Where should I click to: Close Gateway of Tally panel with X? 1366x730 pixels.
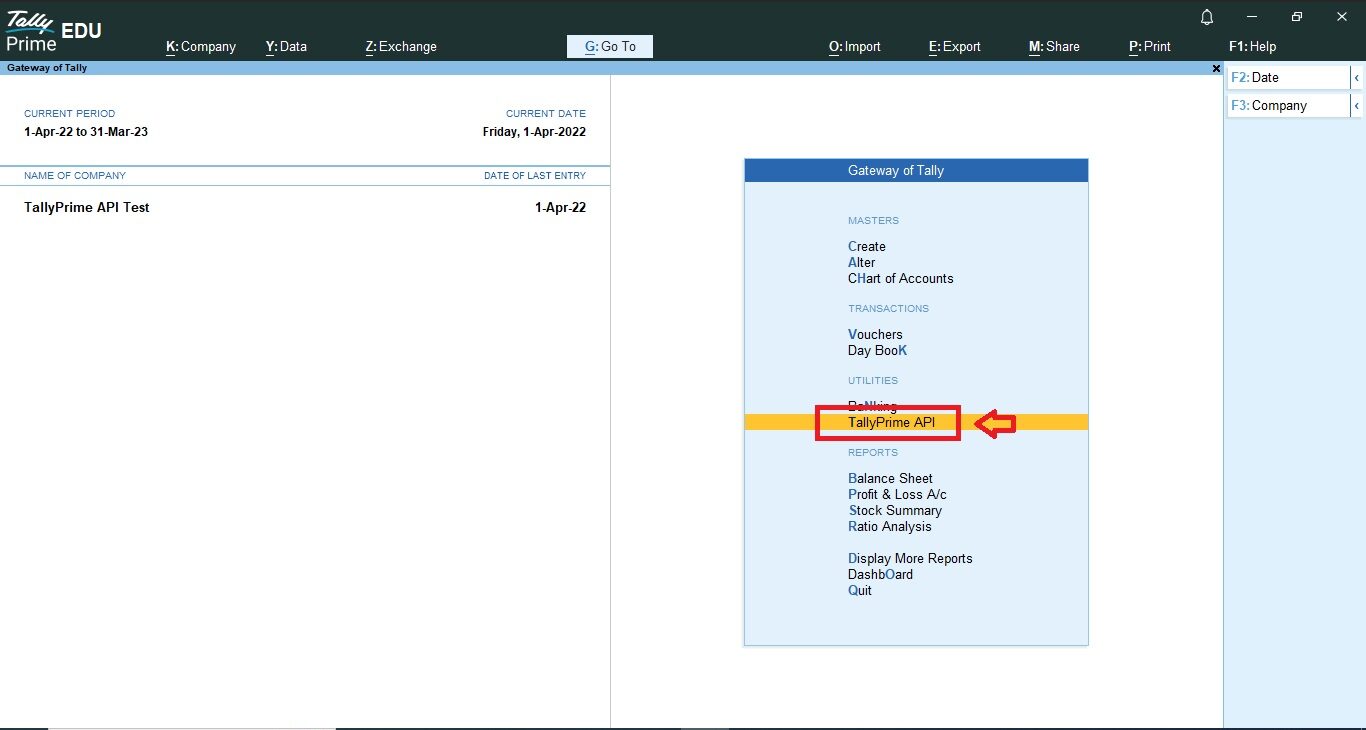1216,68
